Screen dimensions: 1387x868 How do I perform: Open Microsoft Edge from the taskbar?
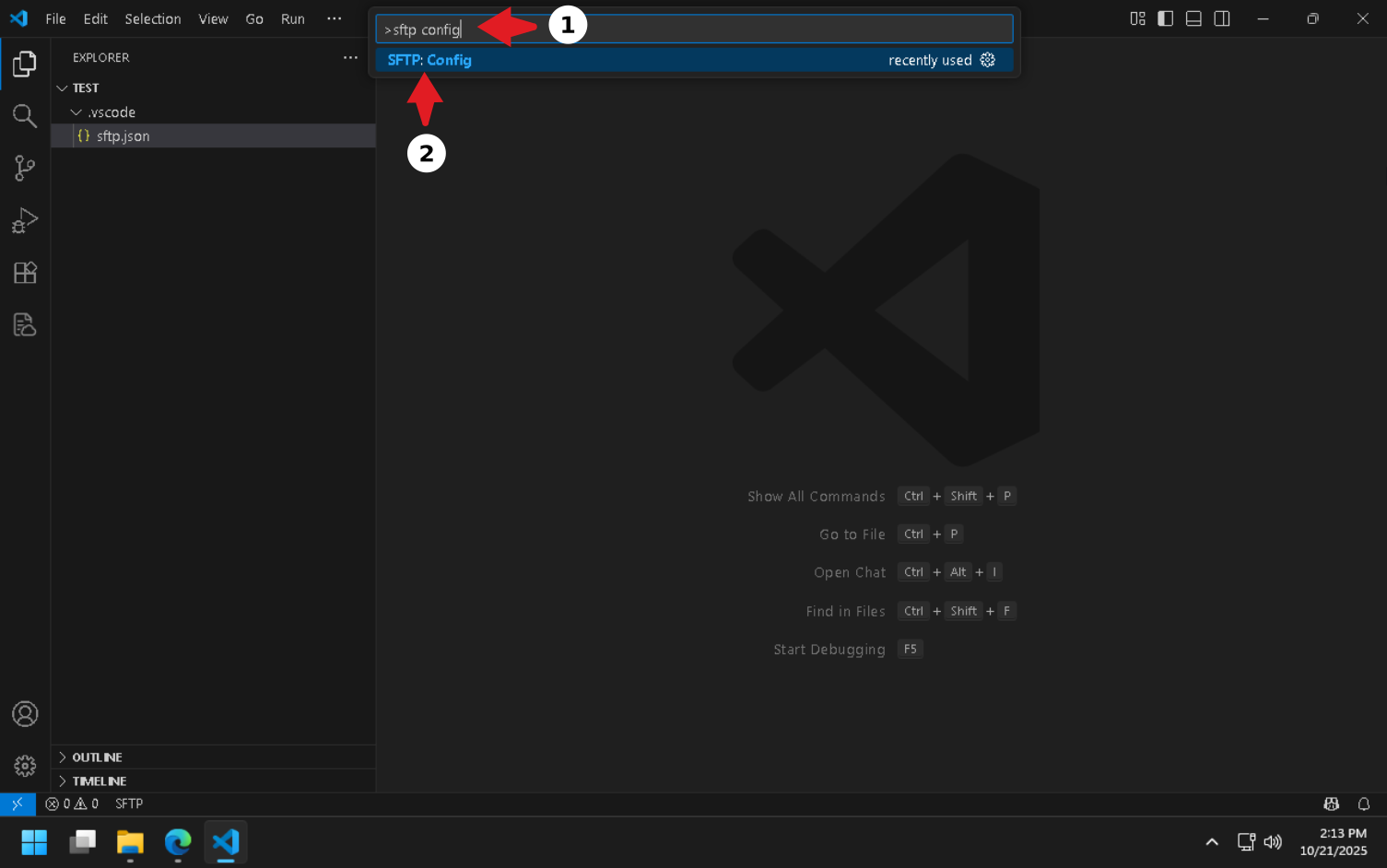(178, 842)
